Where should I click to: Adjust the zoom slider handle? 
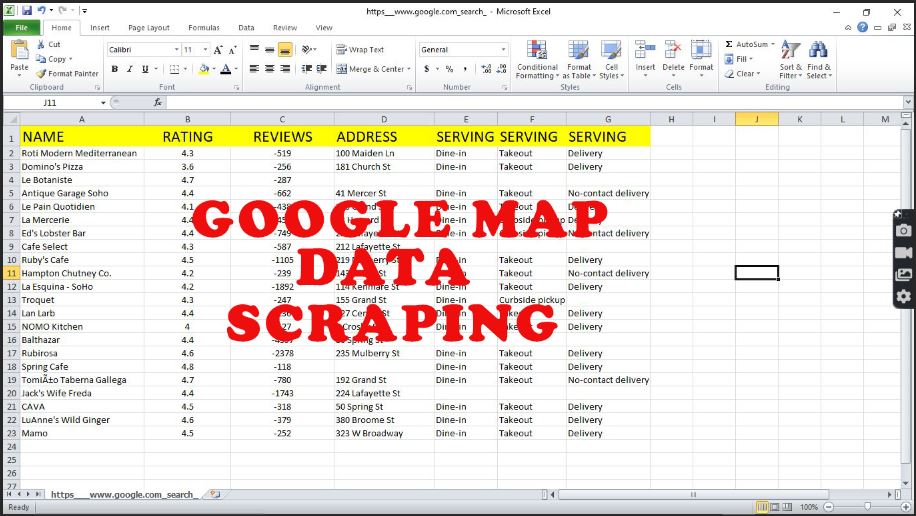(x=868, y=507)
